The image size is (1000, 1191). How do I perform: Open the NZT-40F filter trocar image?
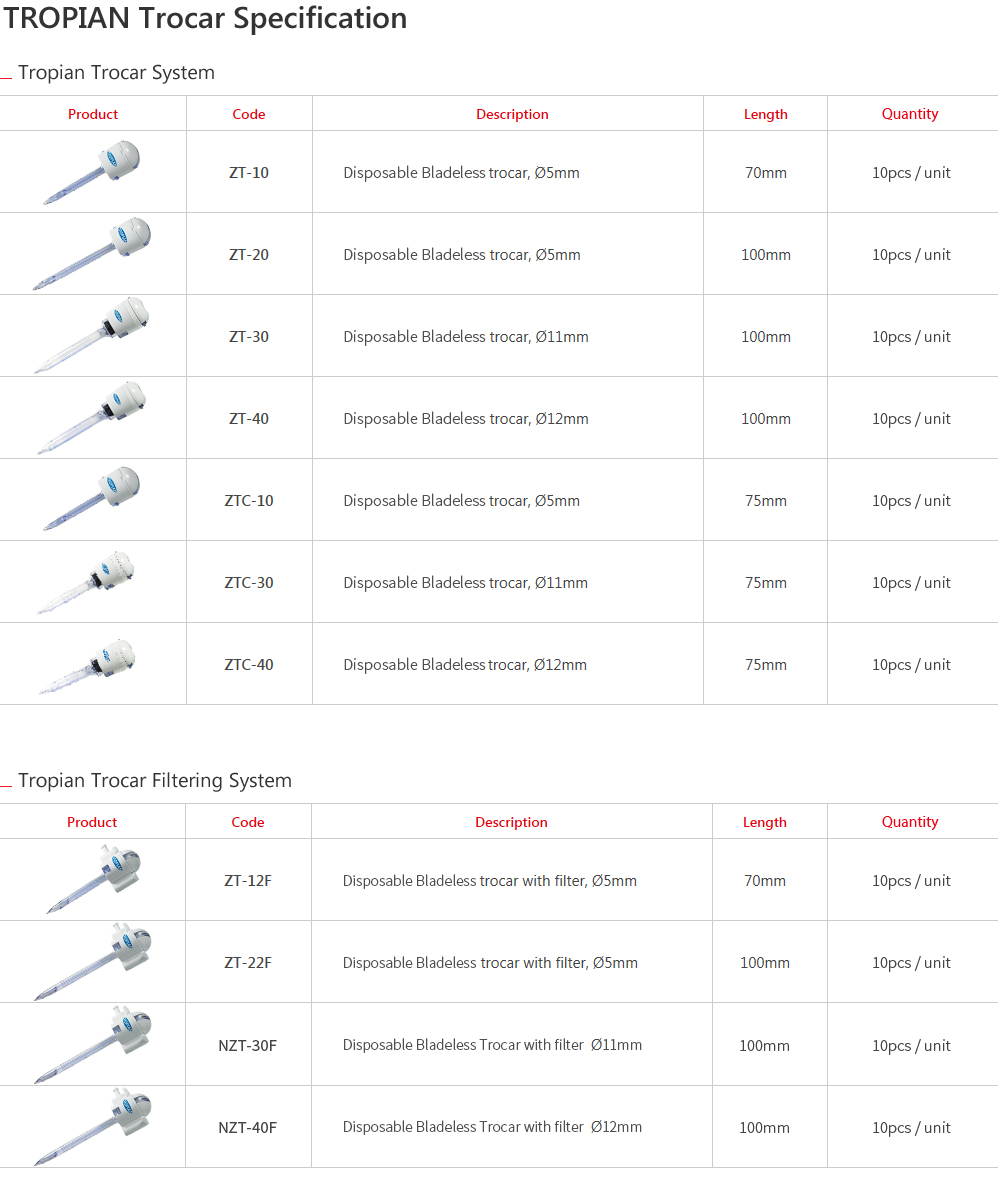(93, 1127)
